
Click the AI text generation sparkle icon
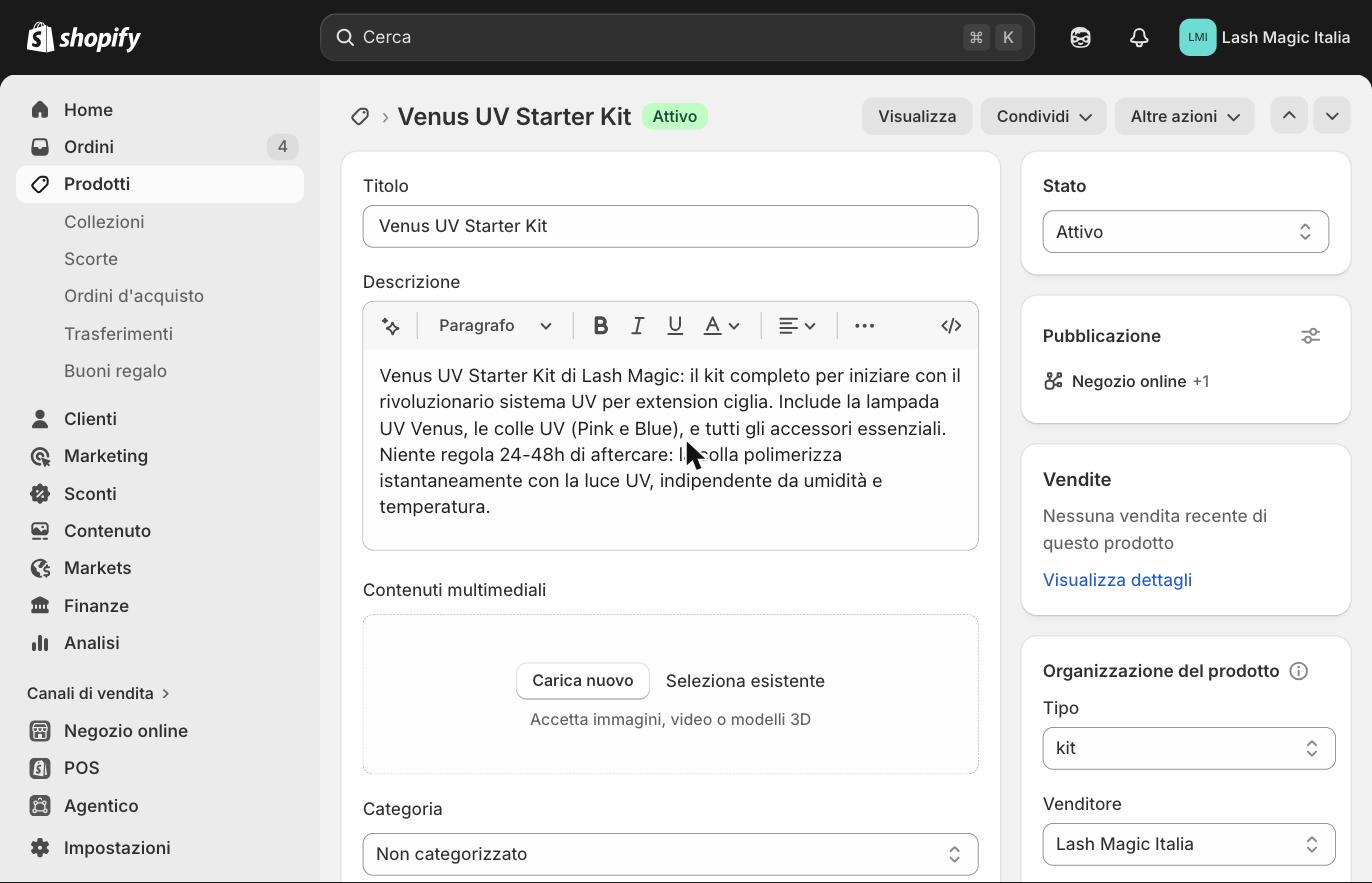(x=391, y=326)
